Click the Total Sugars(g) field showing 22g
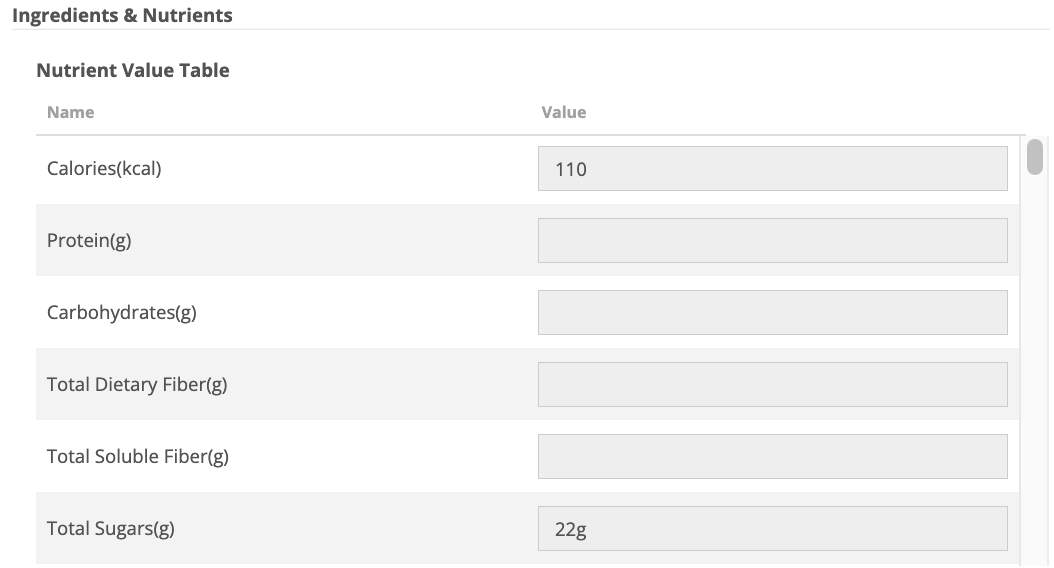The width and height of the screenshot is (1054, 568). coord(772,529)
